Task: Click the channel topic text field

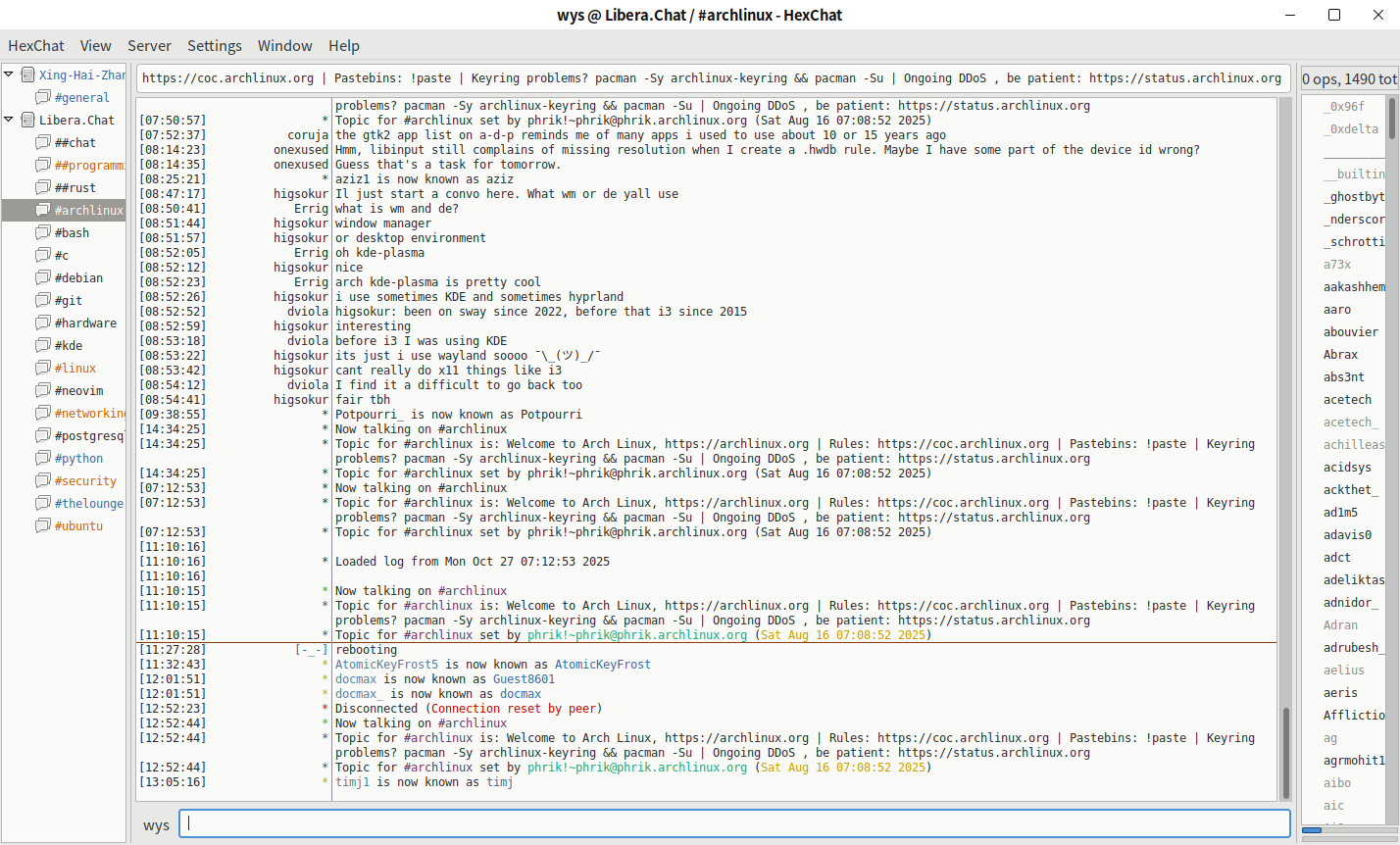Action: click(x=712, y=78)
